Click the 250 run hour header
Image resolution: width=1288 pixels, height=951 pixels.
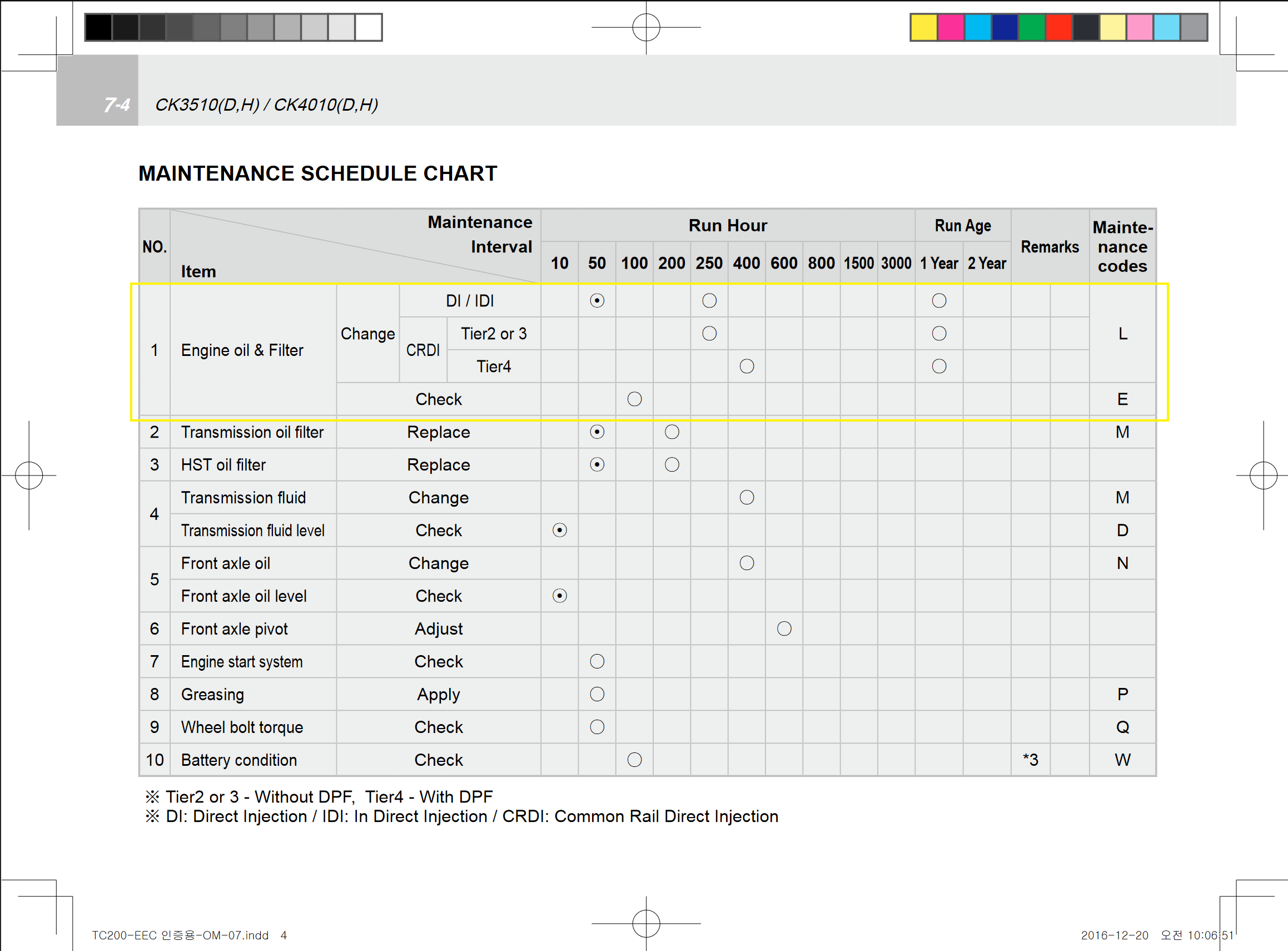coord(709,263)
